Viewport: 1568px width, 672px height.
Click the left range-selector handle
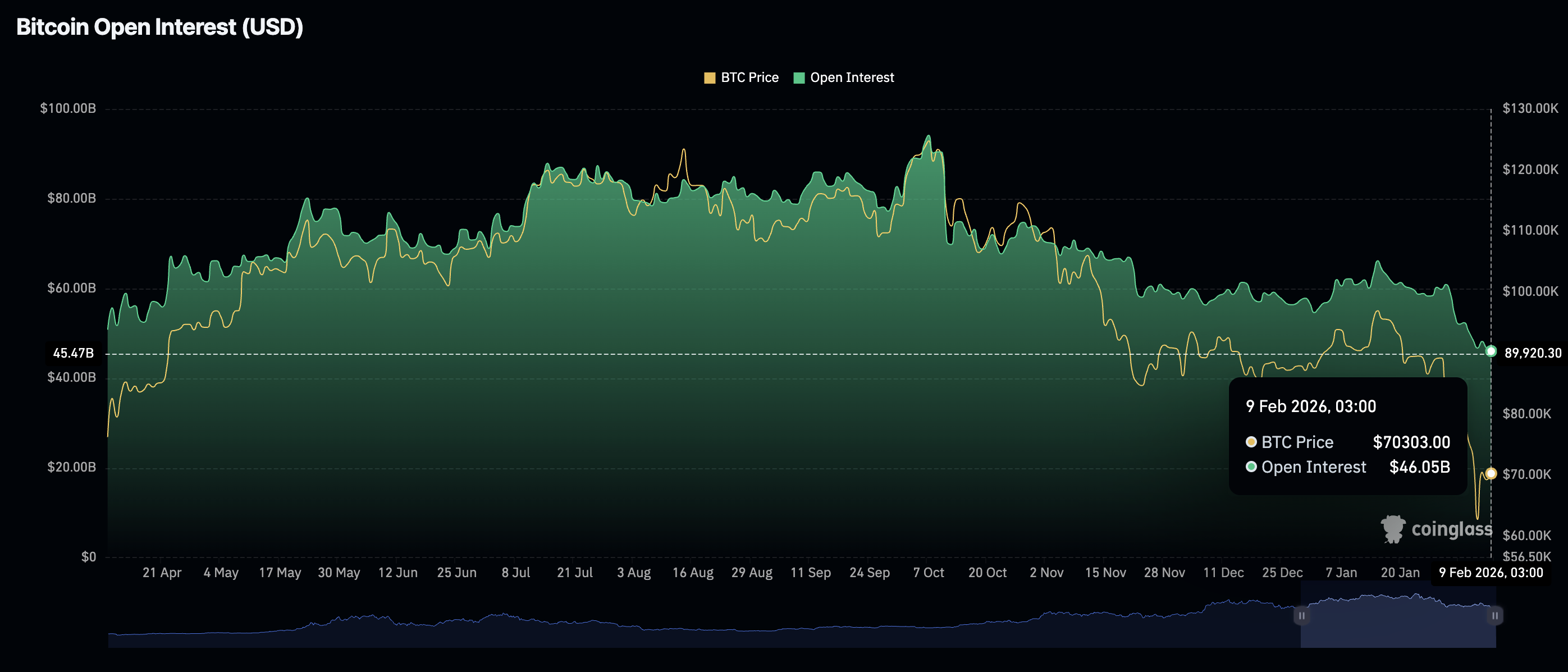[x=1301, y=615]
